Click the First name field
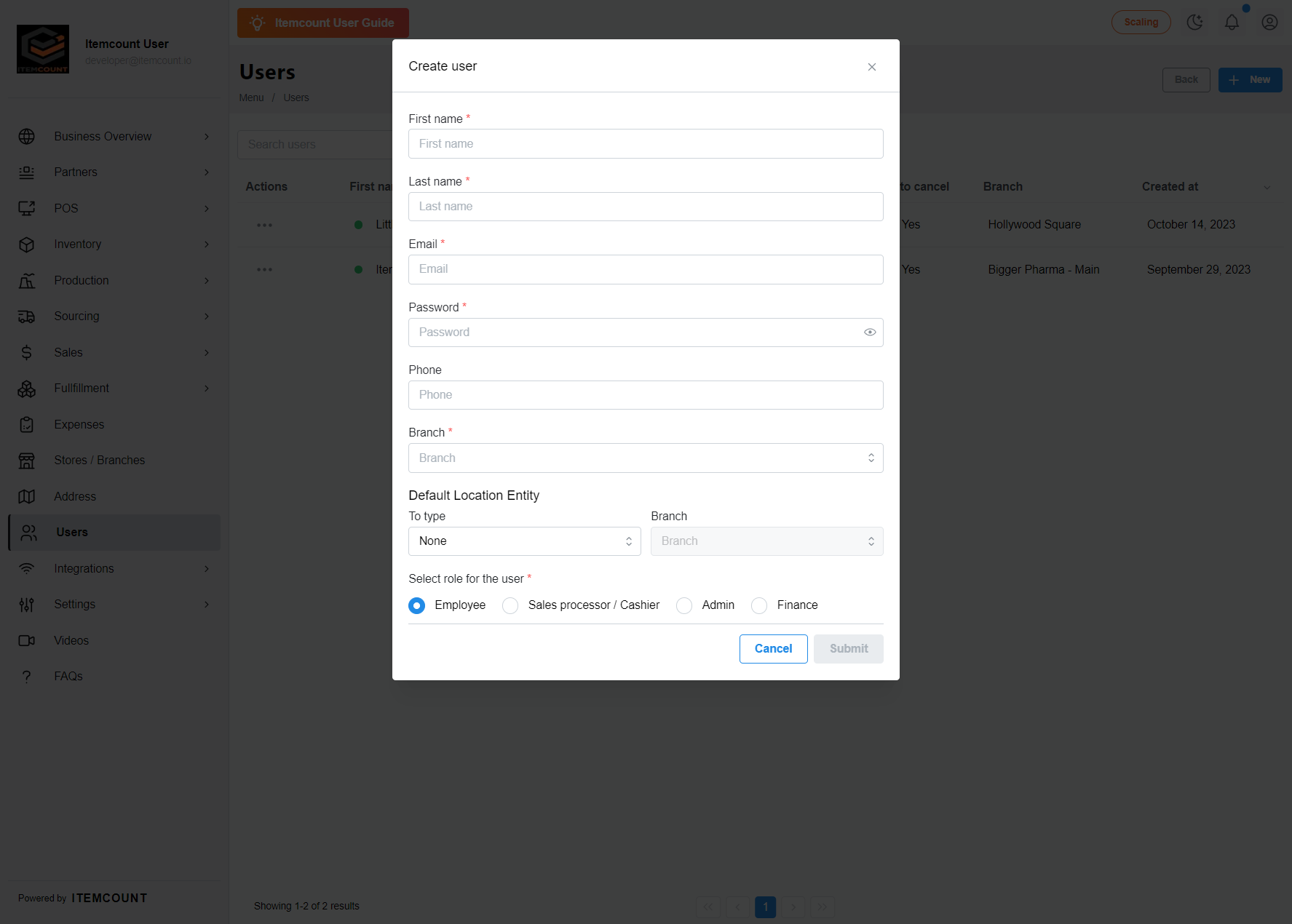 tap(646, 144)
